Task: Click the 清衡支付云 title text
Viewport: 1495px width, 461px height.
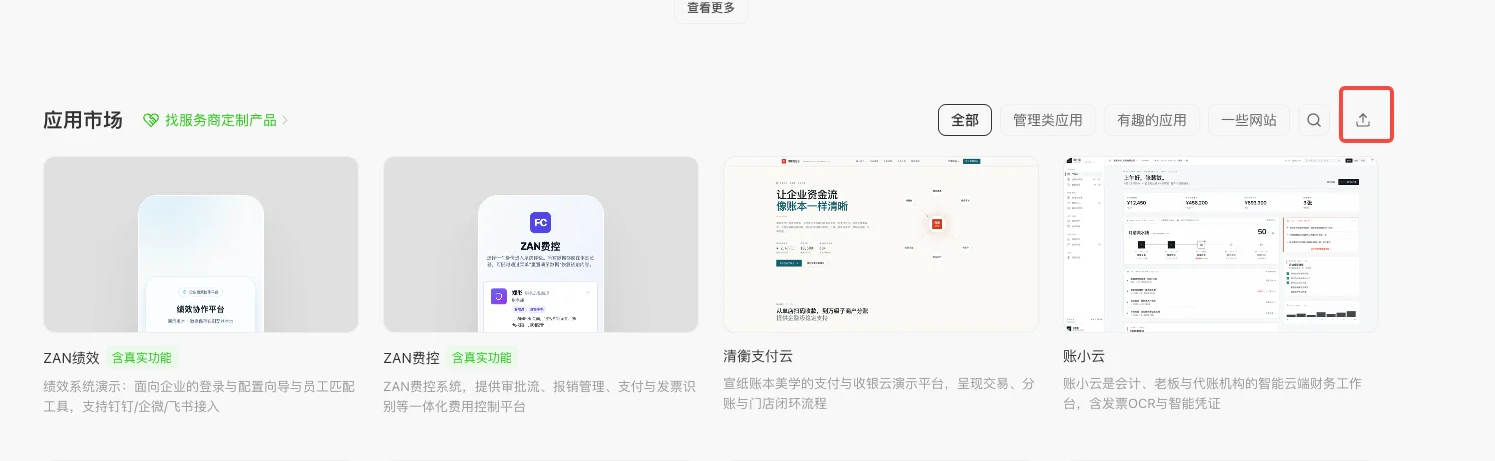Action: pyautogui.click(x=758, y=357)
